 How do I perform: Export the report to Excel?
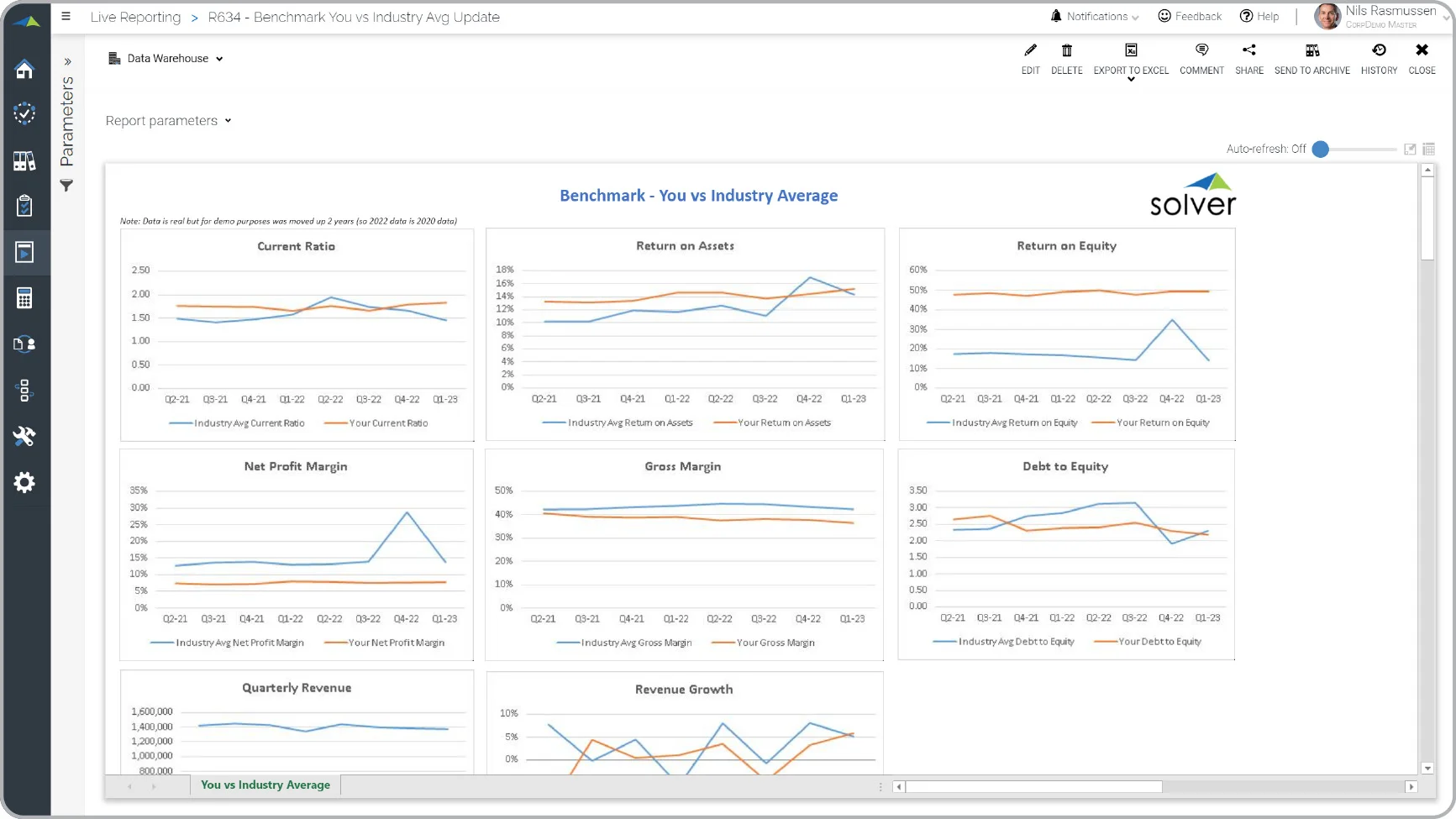pyautogui.click(x=1130, y=58)
